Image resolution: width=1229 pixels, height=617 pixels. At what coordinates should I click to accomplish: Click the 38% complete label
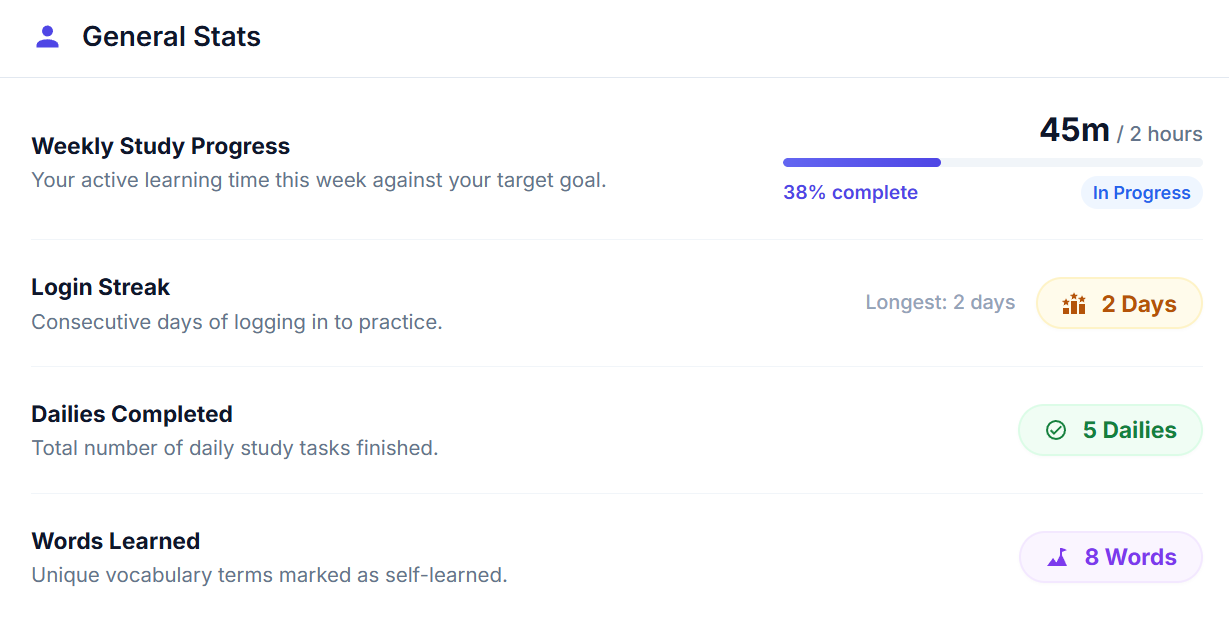click(x=850, y=193)
